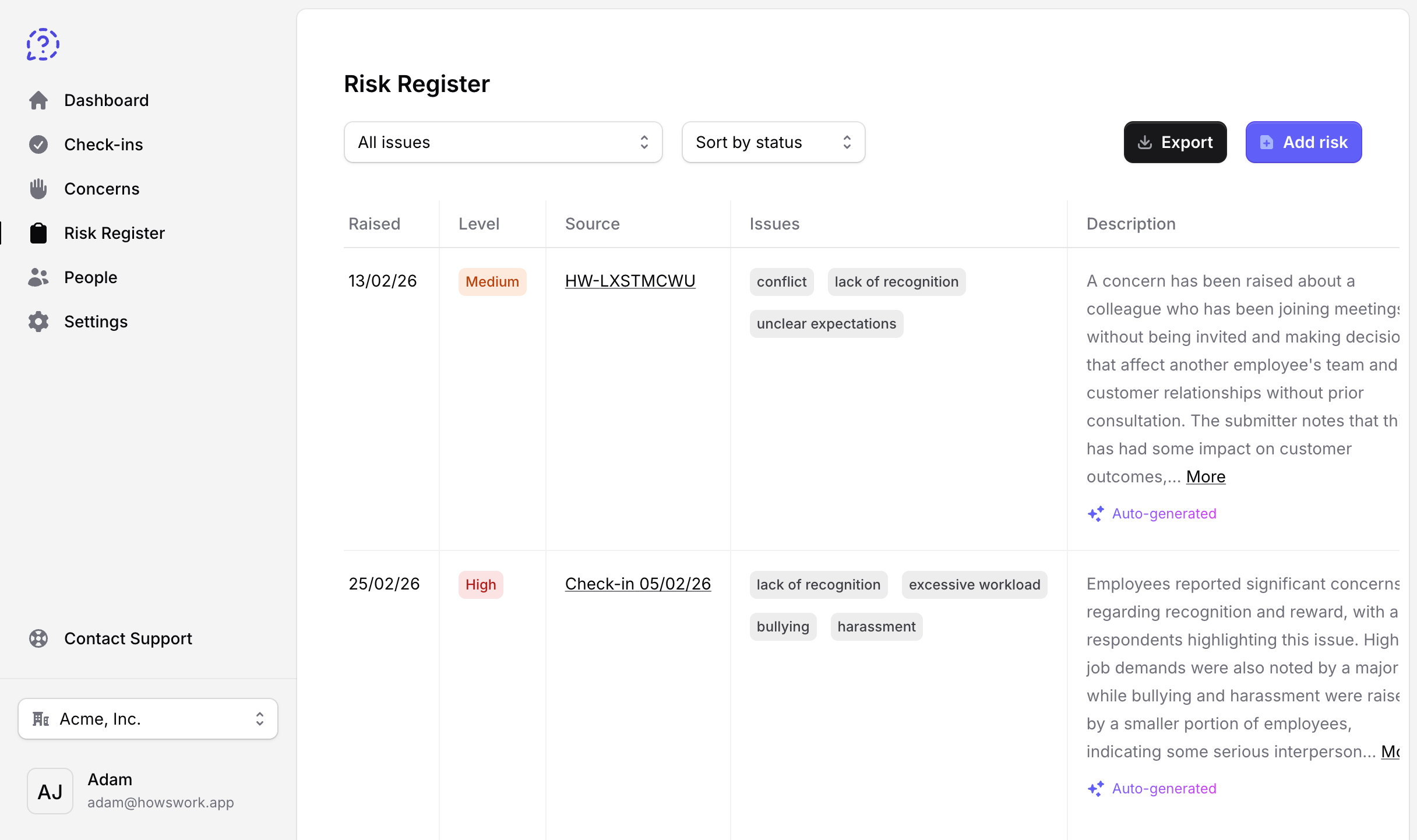Click Adam's AJ profile avatar
Image resolution: width=1417 pixels, height=840 pixels.
pyautogui.click(x=50, y=791)
